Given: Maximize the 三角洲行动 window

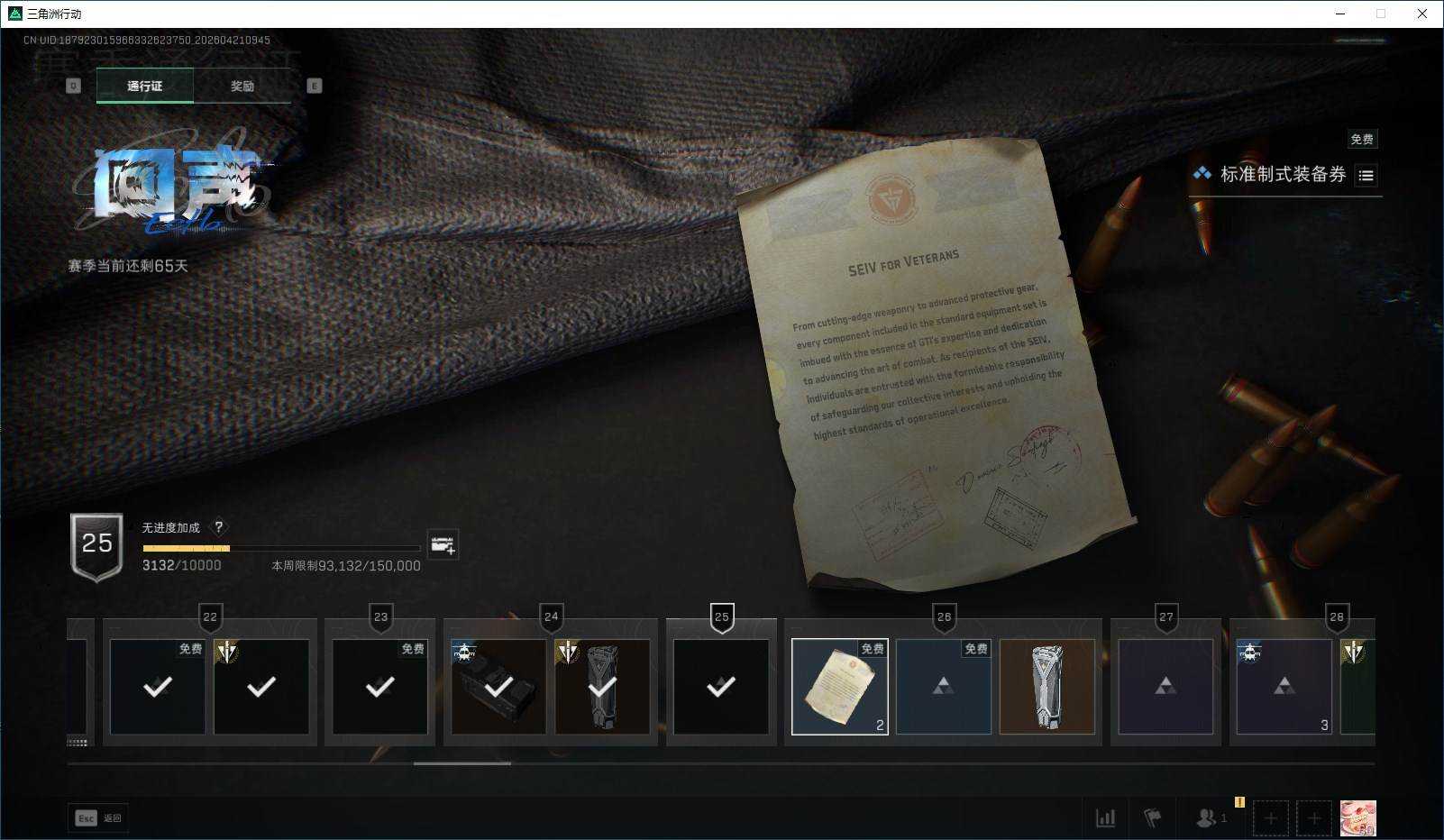Looking at the screenshot, I should pyautogui.click(x=1381, y=14).
